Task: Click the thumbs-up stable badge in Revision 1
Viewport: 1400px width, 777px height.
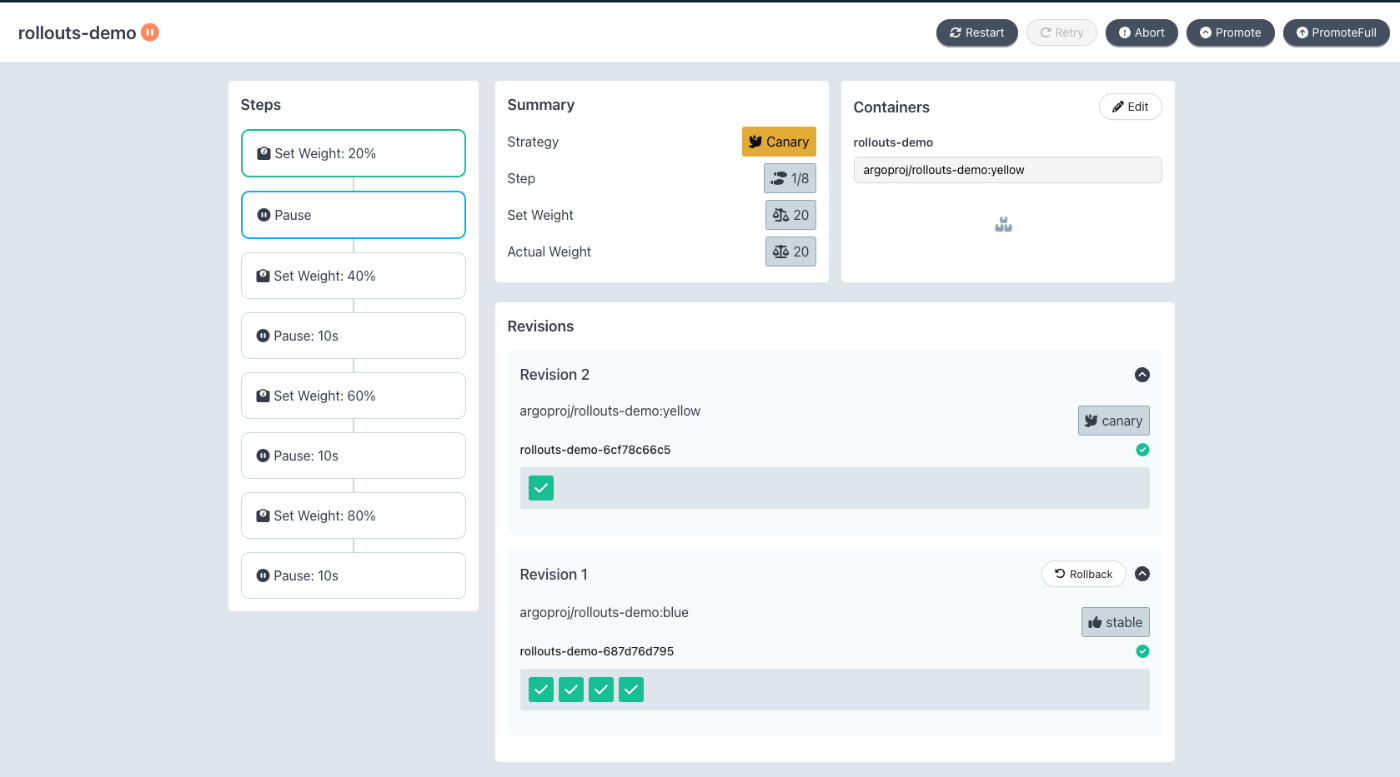Action: click(x=1115, y=622)
